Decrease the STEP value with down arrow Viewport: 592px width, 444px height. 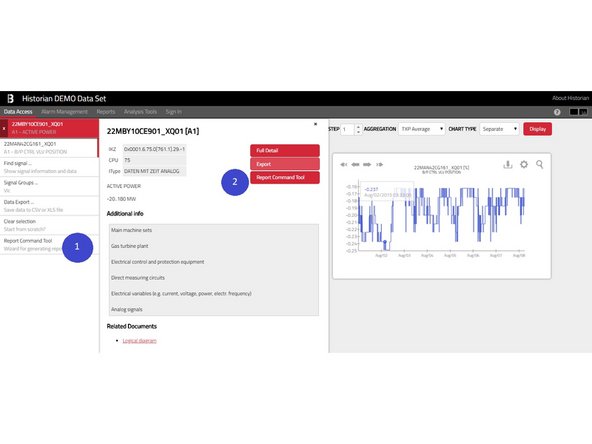[358, 132]
